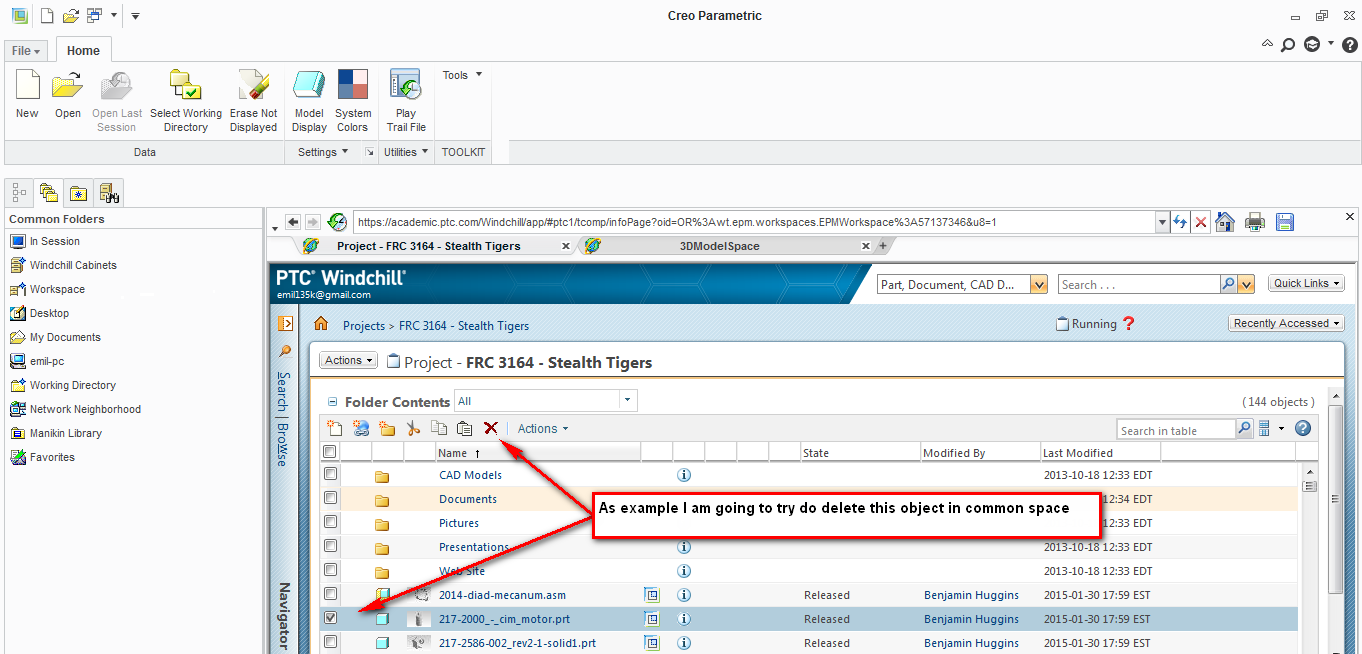This screenshot has width=1362, height=654.
Task: Select History navigator tab icon
Action: click(109, 192)
